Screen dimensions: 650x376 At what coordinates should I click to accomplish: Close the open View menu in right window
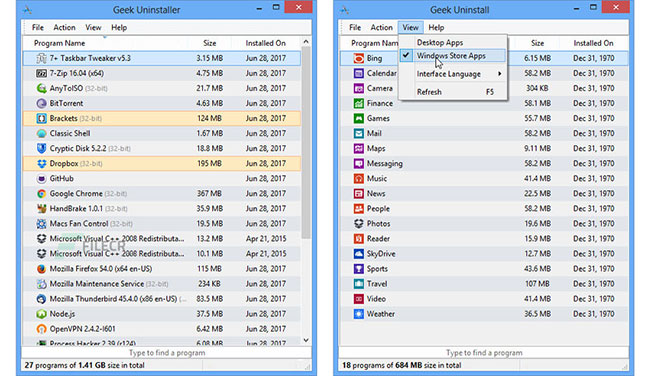410,28
